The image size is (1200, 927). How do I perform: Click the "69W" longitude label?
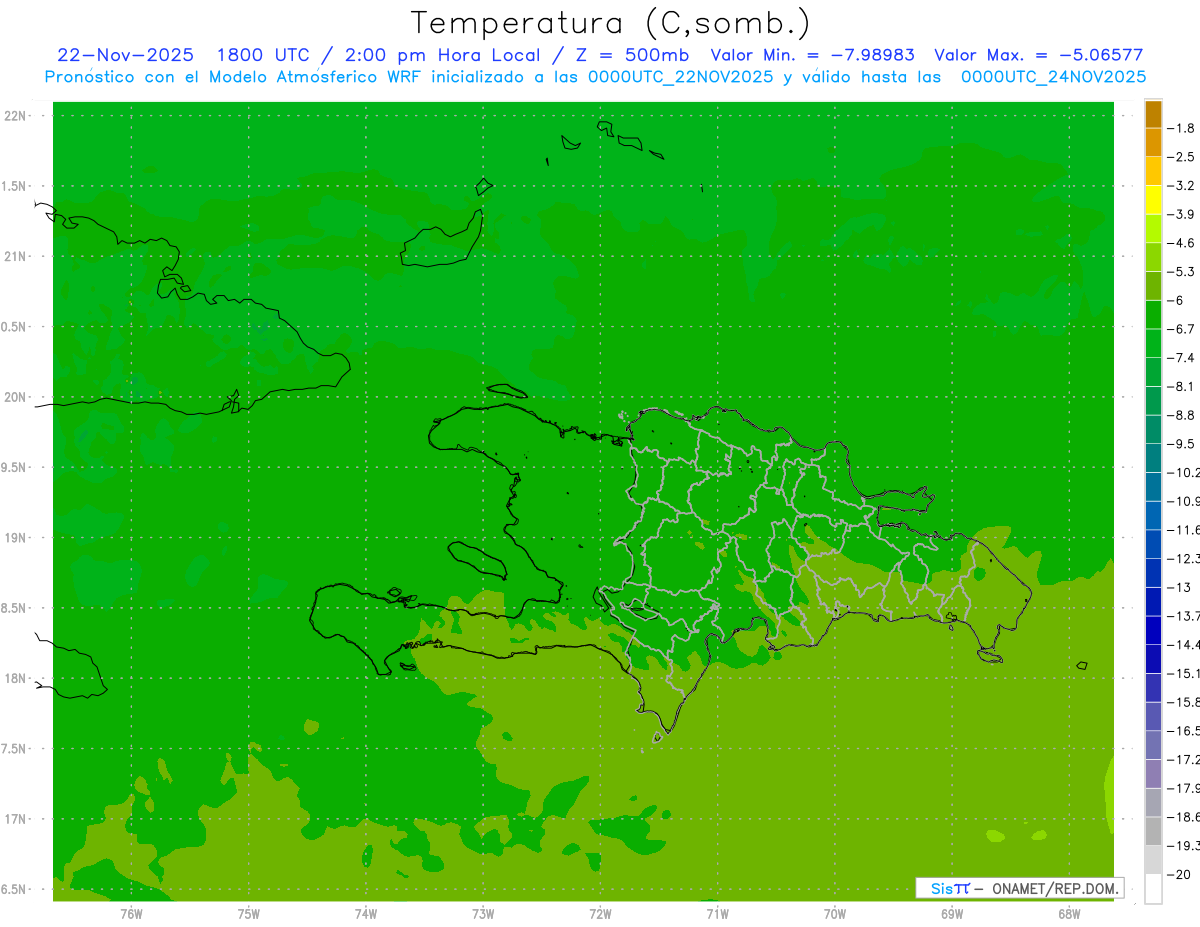(x=952, y=913)
